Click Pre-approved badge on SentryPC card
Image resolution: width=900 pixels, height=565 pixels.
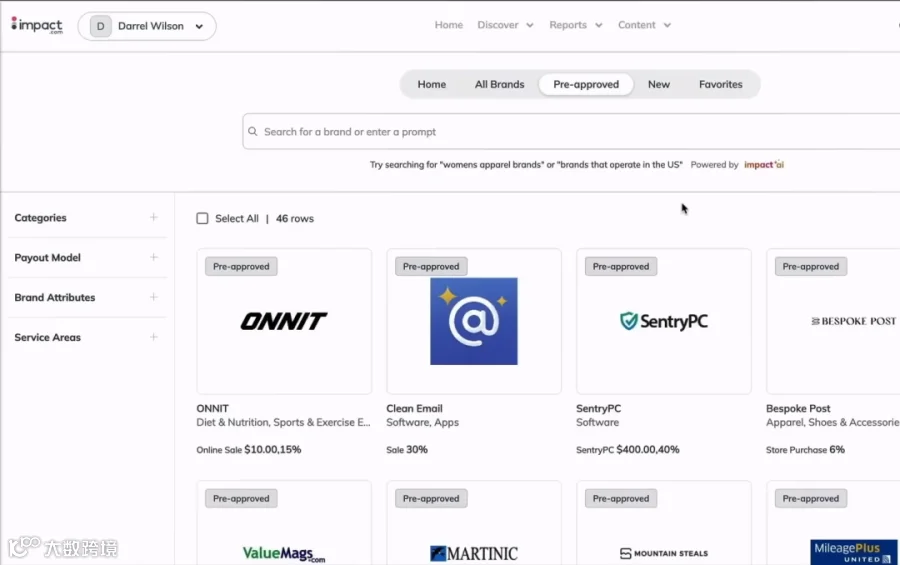[x=621, y=266]
